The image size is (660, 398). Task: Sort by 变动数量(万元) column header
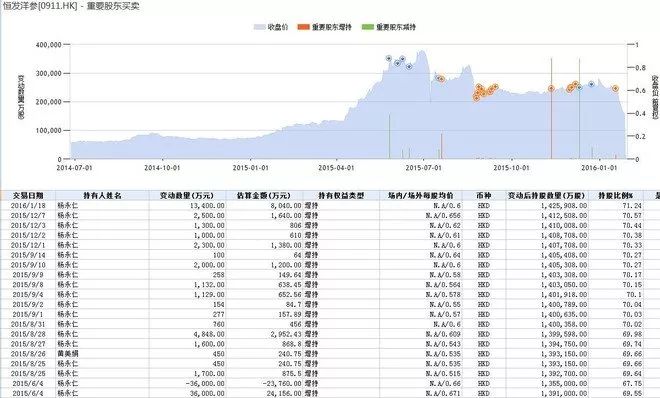pos(187,196)
